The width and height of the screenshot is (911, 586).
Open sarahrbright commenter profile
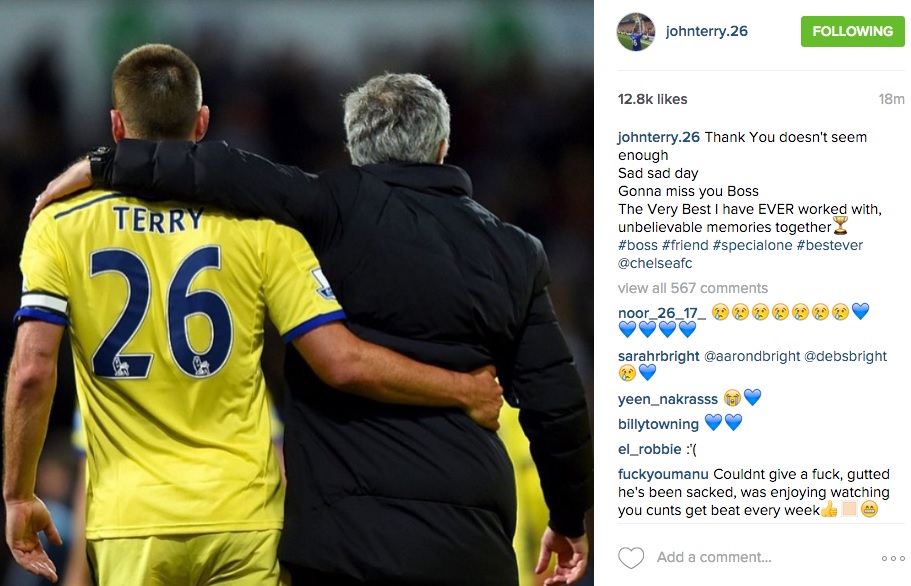tap(658, 356)
